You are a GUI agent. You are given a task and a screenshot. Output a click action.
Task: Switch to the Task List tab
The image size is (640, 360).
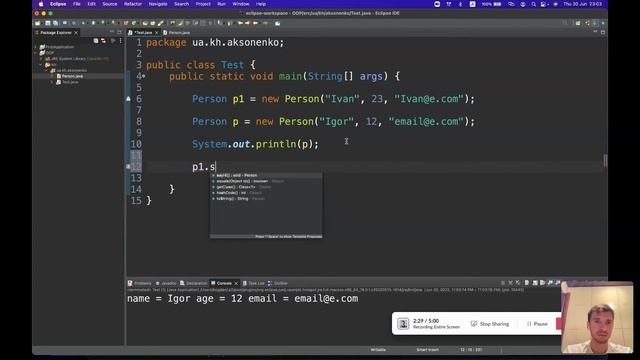tap(253, 283)
